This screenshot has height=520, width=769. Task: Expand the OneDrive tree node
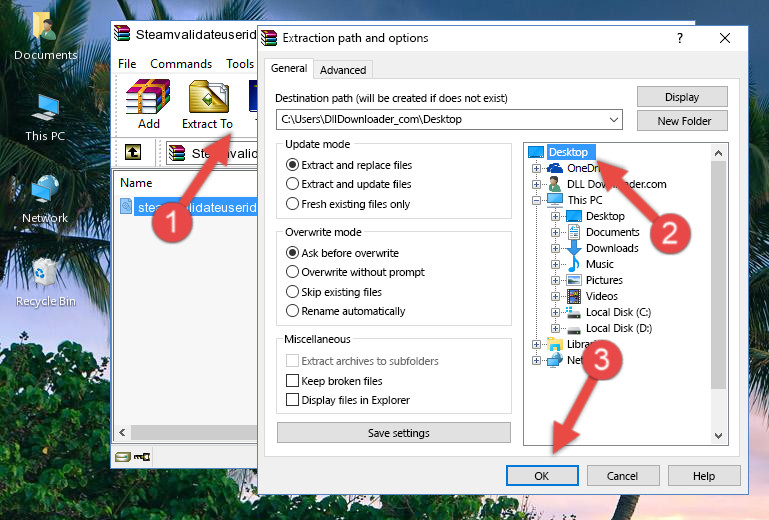click(x=536, y=168)
